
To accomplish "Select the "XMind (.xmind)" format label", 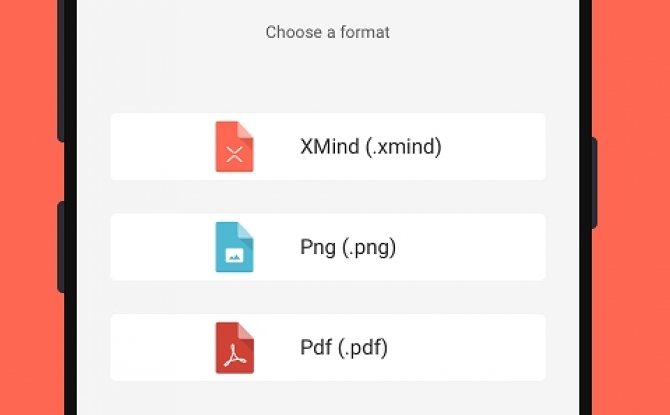I will click(x=370, y=147).
